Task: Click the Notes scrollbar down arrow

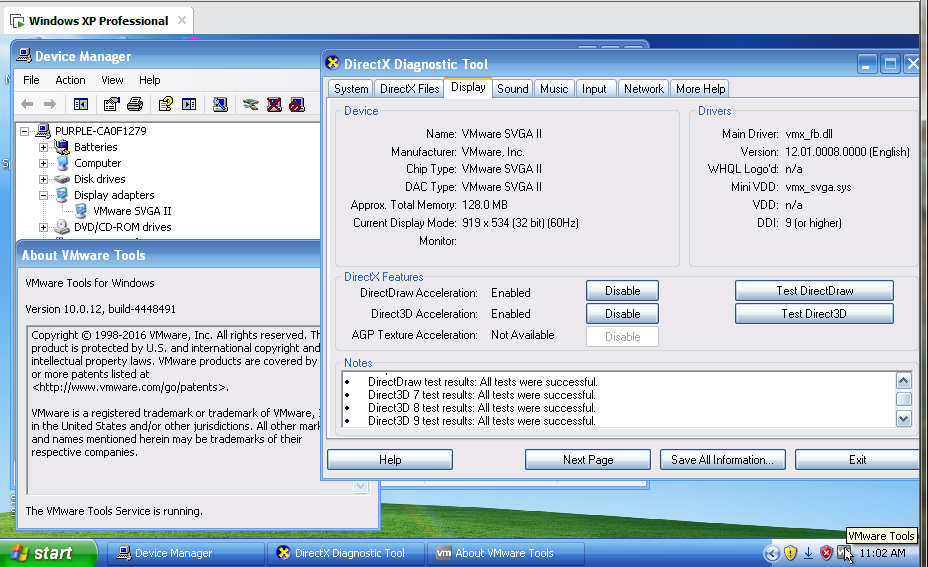Action: coord(903,419)
